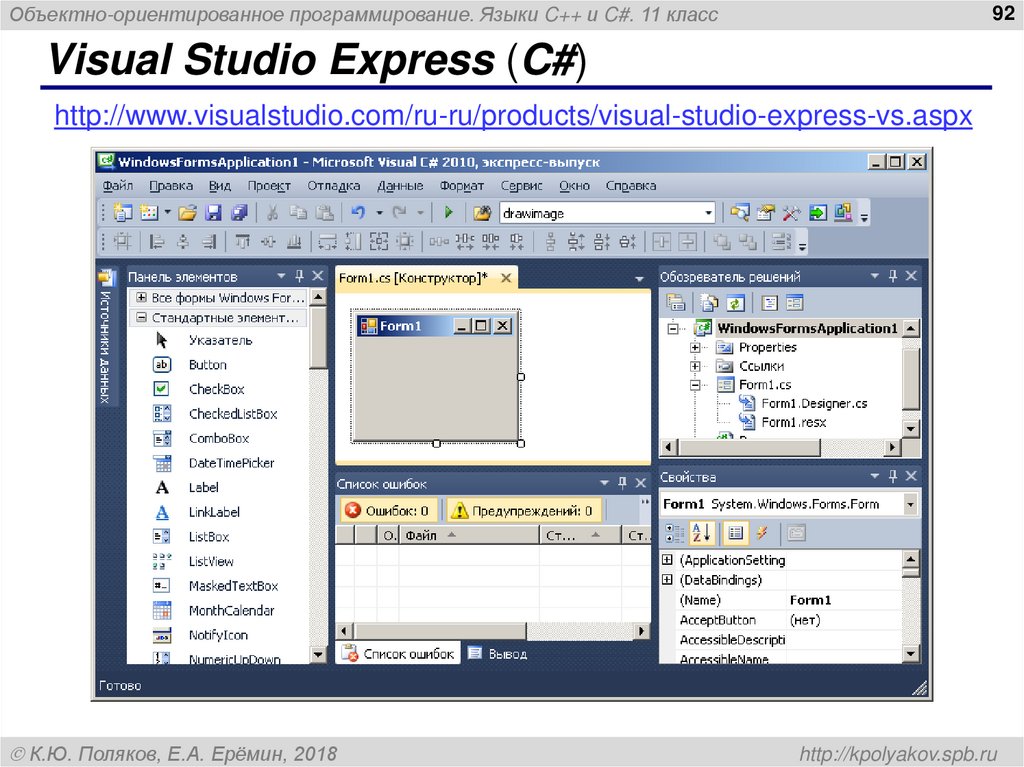Click the toolbox panel vertical scrollbar

pos(319,476)
